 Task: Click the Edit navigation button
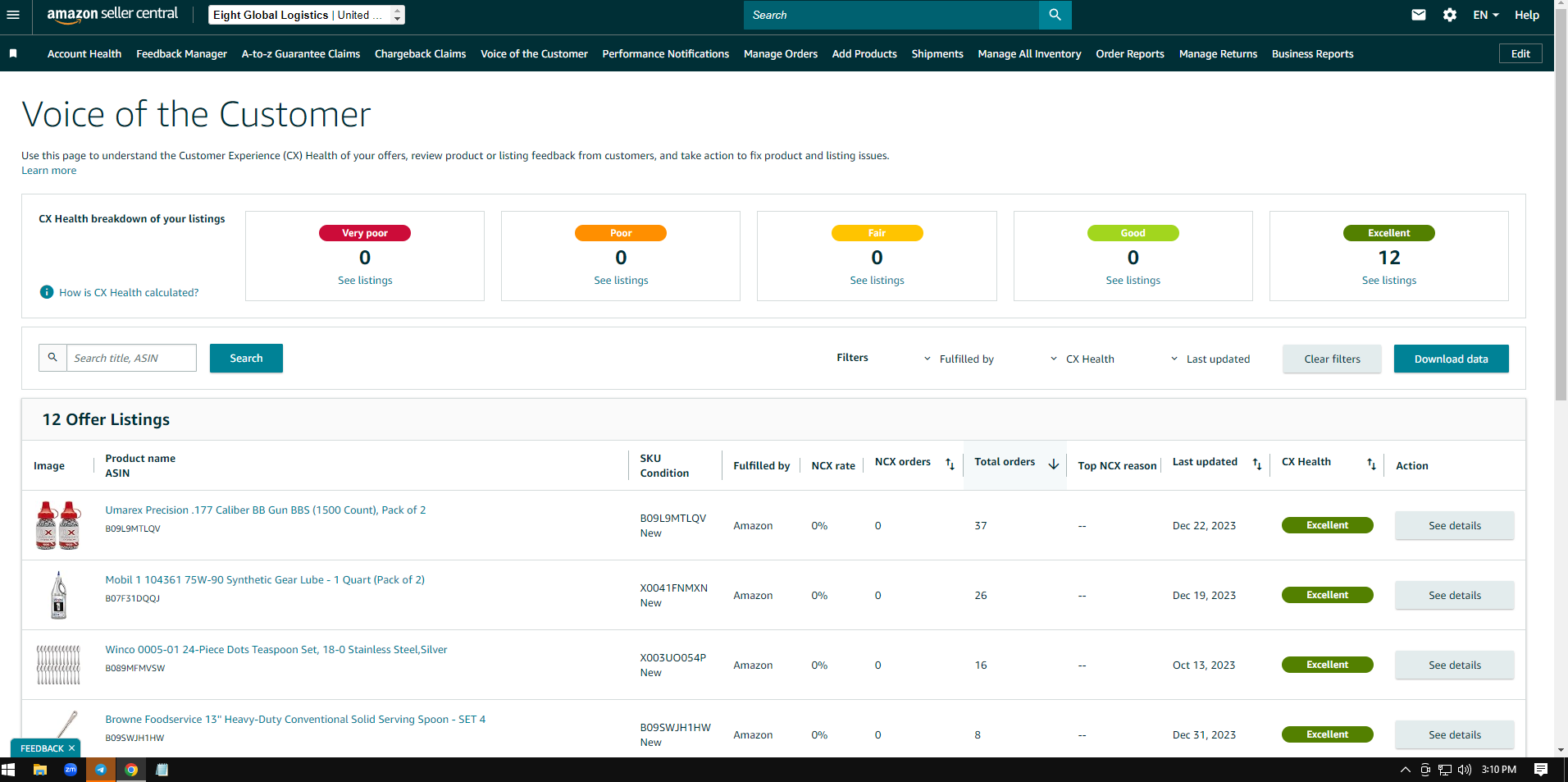[1520, 53]
